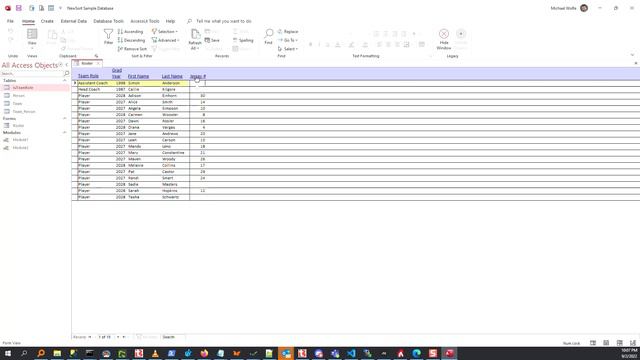This screenshot has height=360, width=640.
Task: Click the navigation pane search magnifier icon
Action: 67,73
